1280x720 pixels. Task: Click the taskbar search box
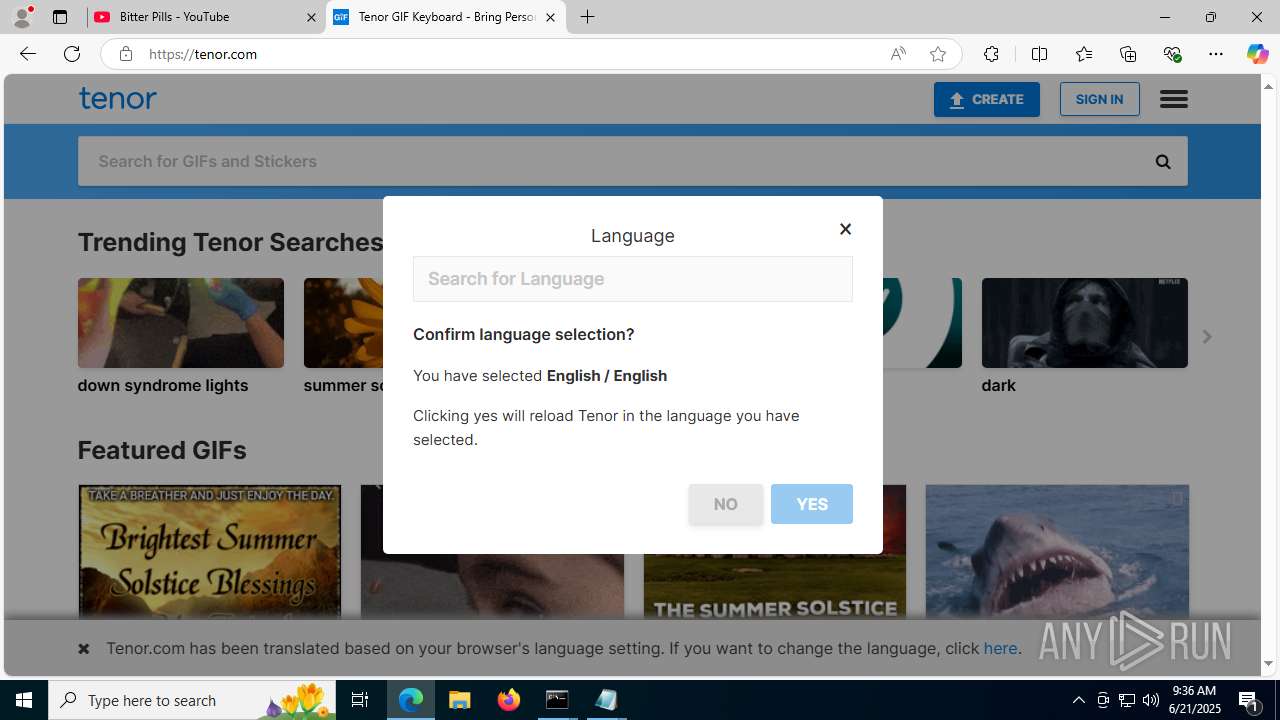192,700
